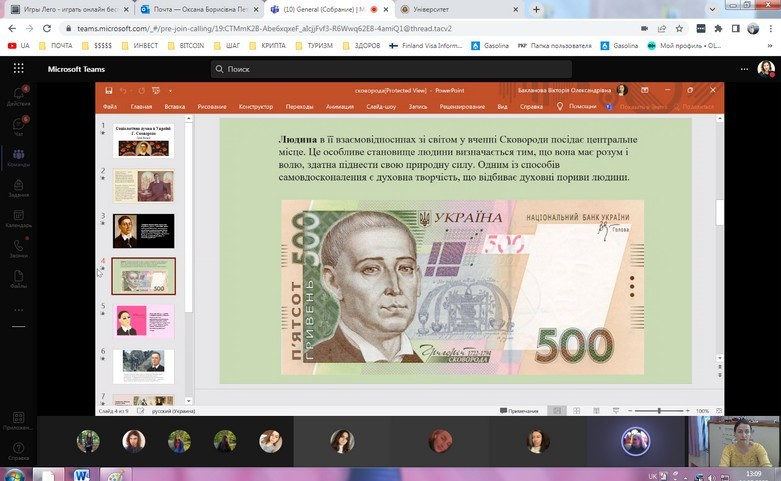Switch to Почта browser tab
The image size is (781, 481).
tap(199, 9)
